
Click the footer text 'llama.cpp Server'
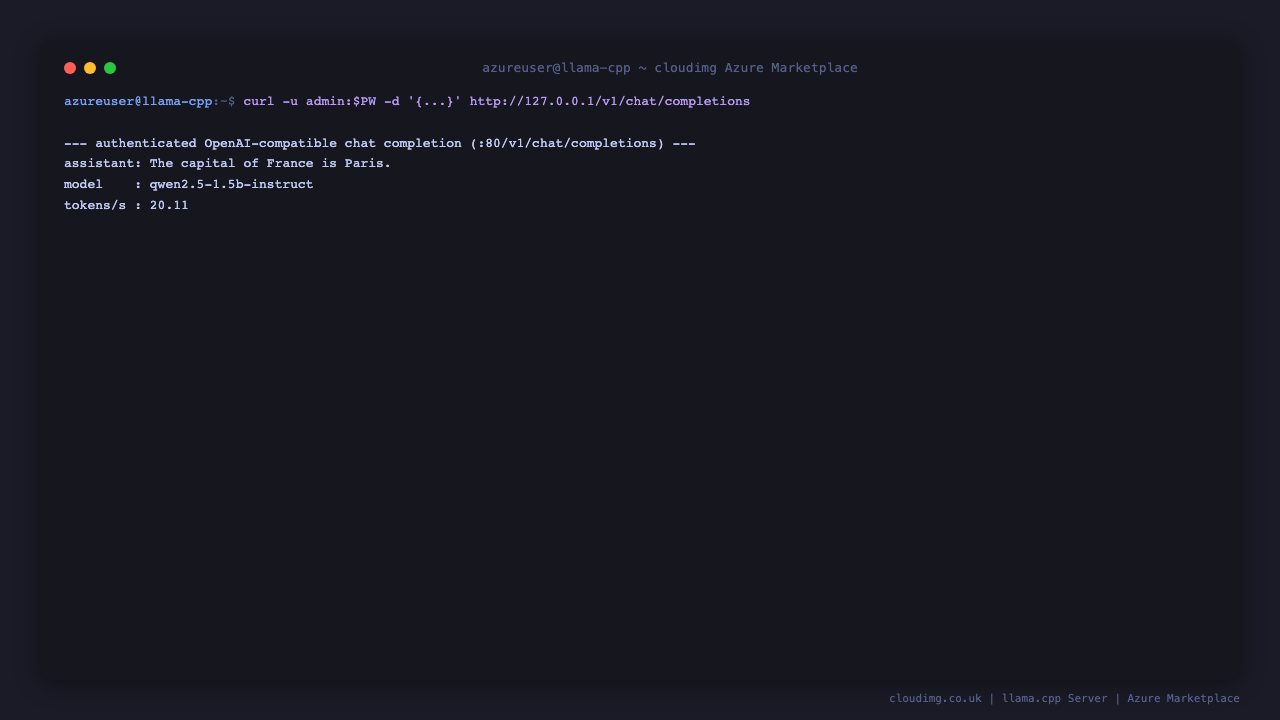1055,698
